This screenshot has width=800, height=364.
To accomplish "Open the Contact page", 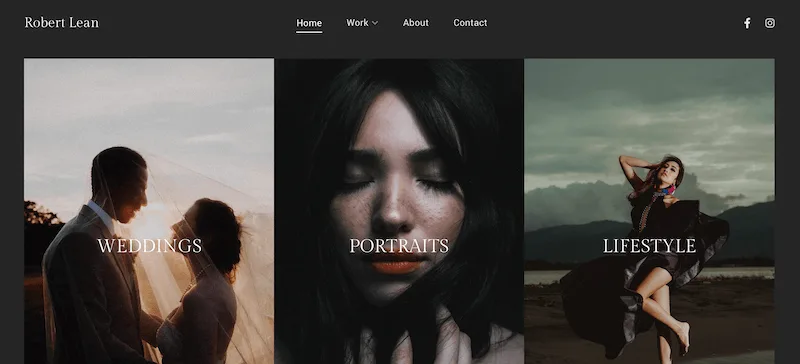I will coord(470,23).
